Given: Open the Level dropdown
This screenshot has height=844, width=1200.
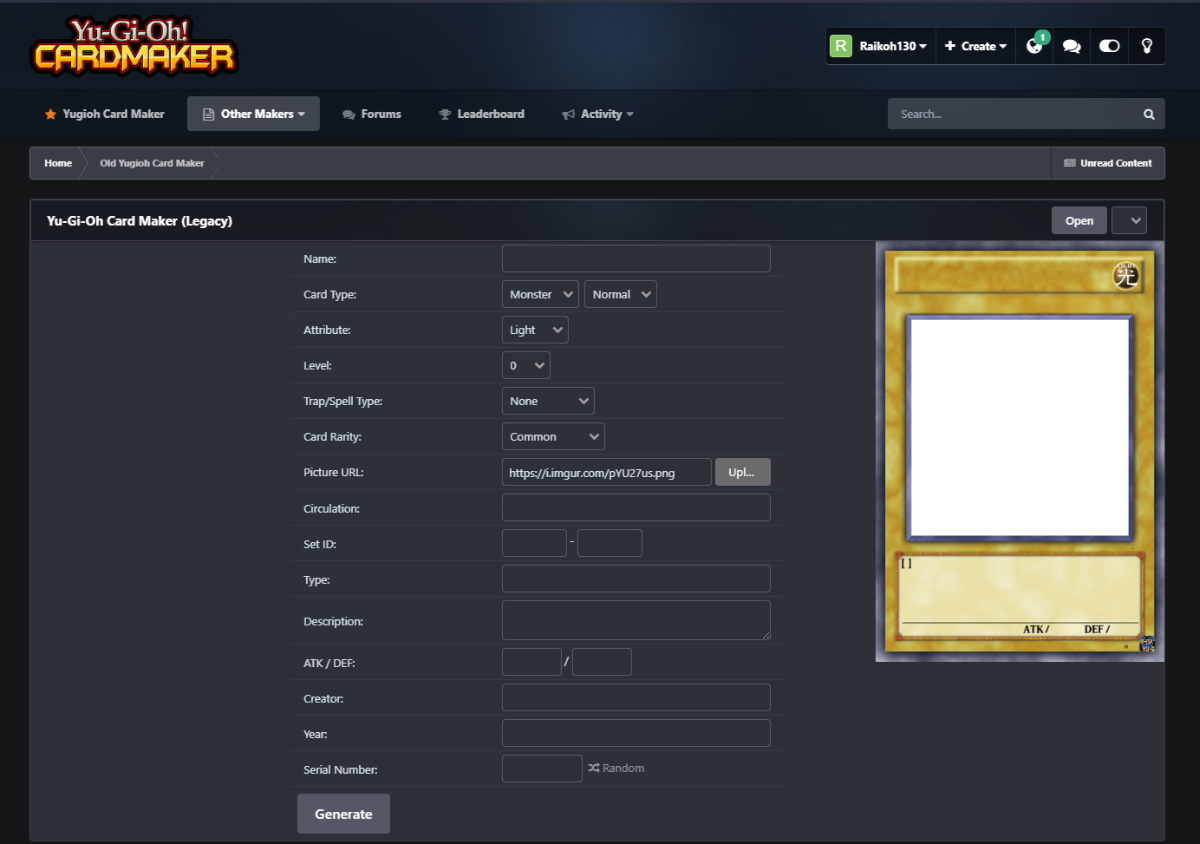Looking at the screenshot, I should point(526,366).
